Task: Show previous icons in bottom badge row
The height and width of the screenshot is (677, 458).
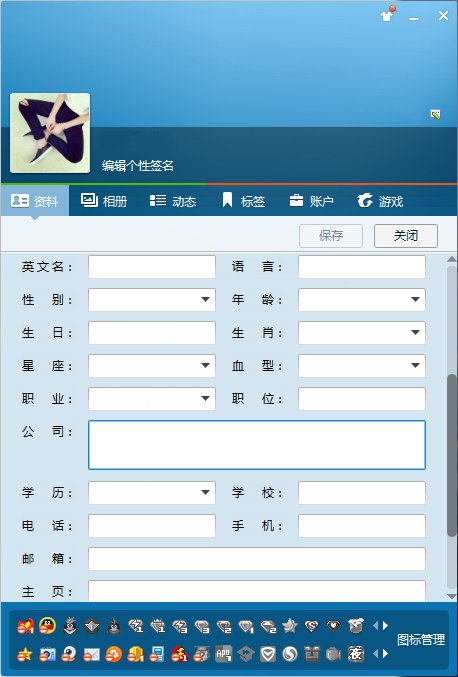Action: pyautogui.click(x=375, y=654)
